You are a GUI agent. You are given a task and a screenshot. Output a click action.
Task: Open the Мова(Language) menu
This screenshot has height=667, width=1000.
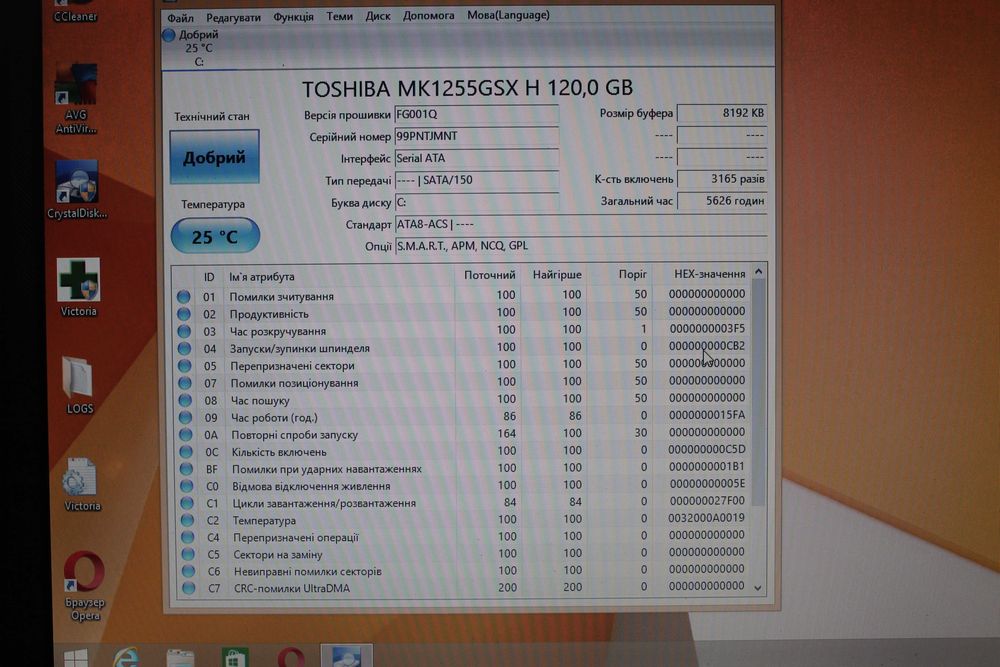point(508,15)
